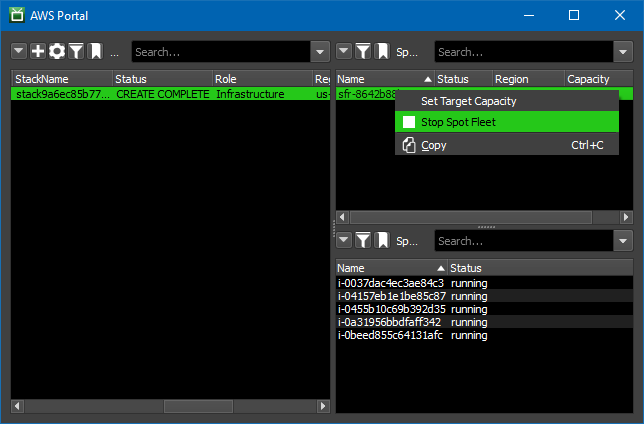Click the filter funnel in spot fleet panel
This screenshot has width=644, height=424.
pyautogui.click(x=363, y=51)
